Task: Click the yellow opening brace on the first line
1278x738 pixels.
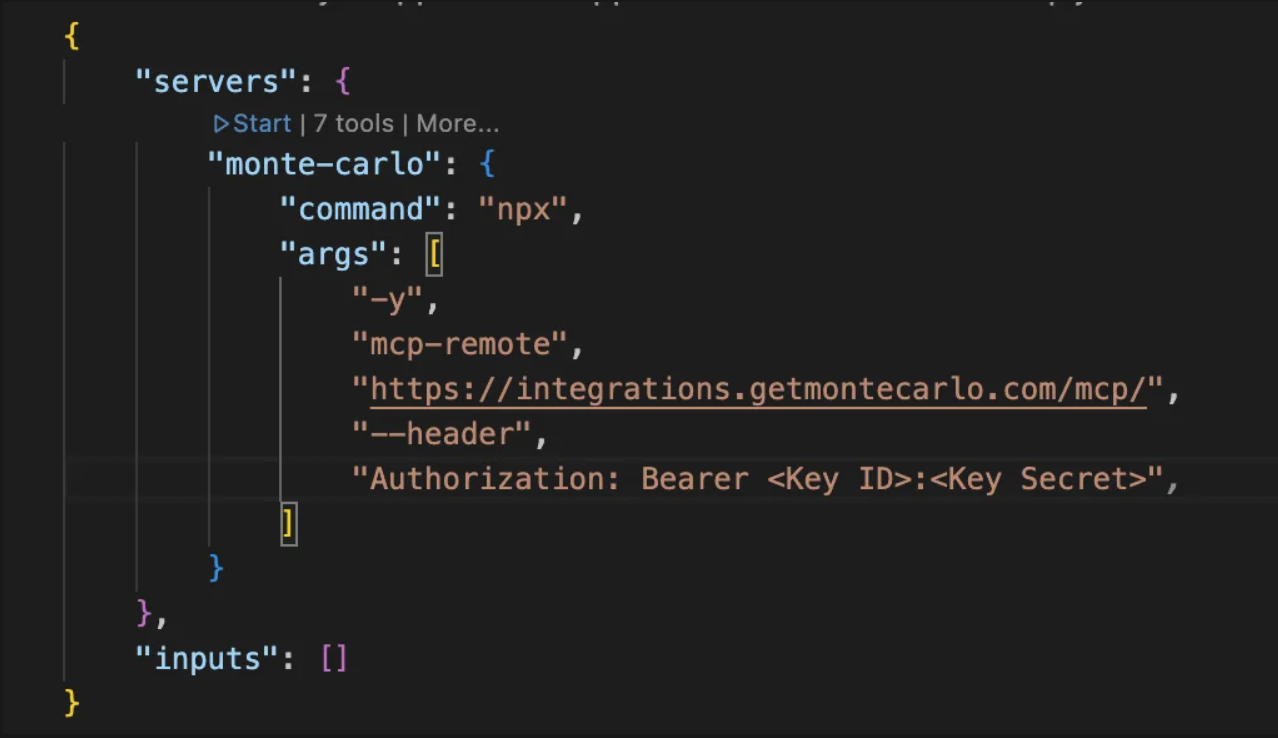Action: click(x=72, y=36)
